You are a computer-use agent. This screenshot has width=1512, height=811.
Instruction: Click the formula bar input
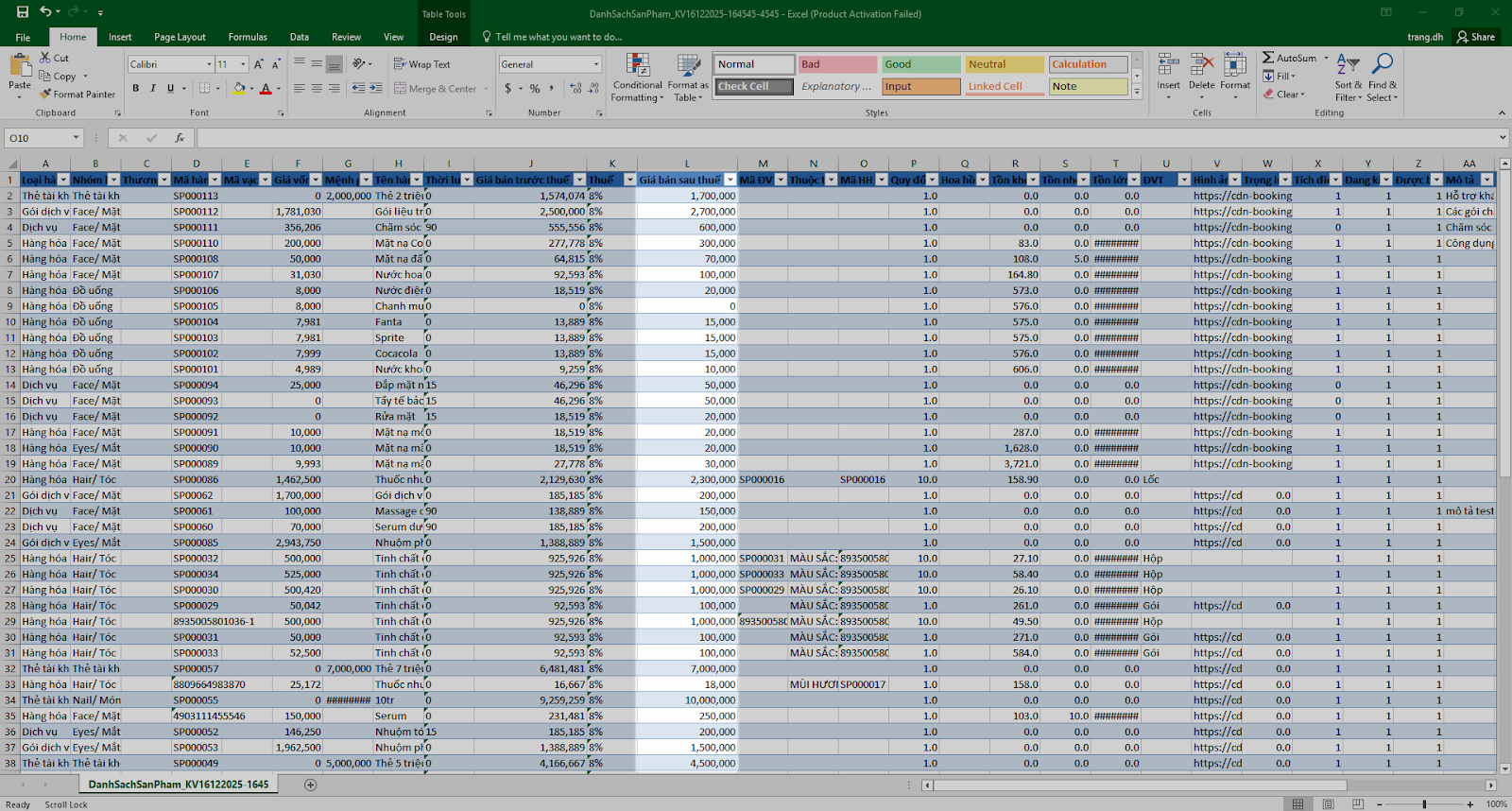coord(846,138)
